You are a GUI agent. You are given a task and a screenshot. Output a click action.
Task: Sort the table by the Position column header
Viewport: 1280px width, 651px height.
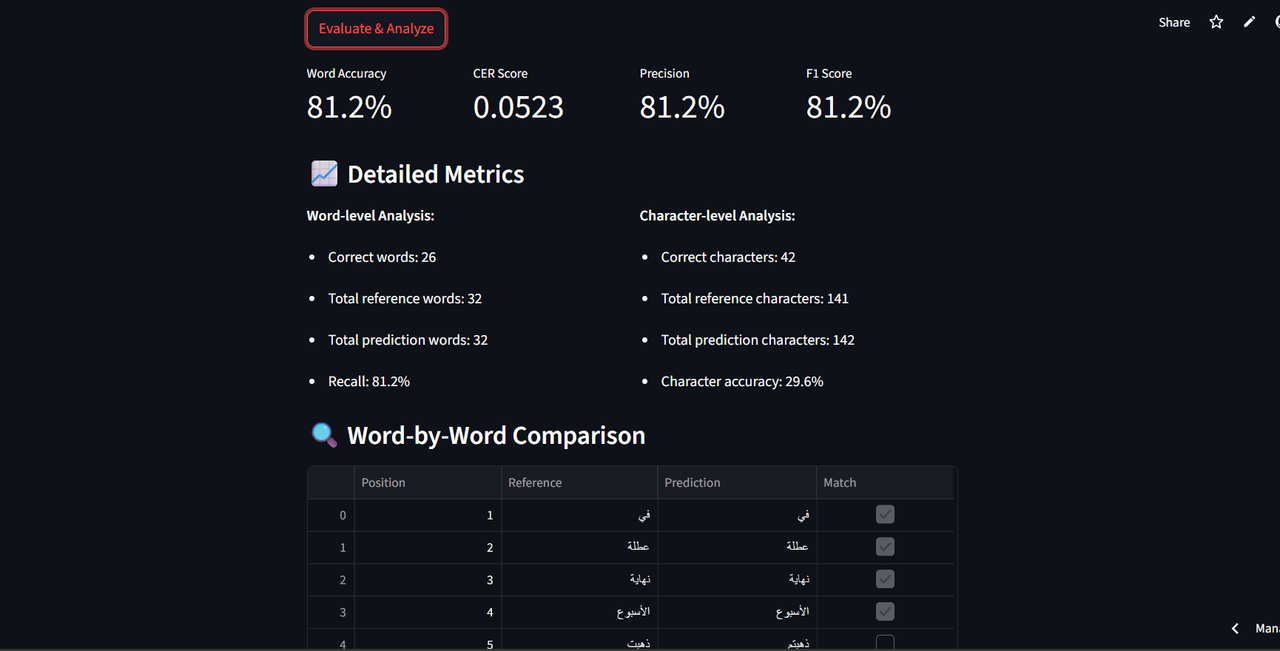(x=428, y=483)
